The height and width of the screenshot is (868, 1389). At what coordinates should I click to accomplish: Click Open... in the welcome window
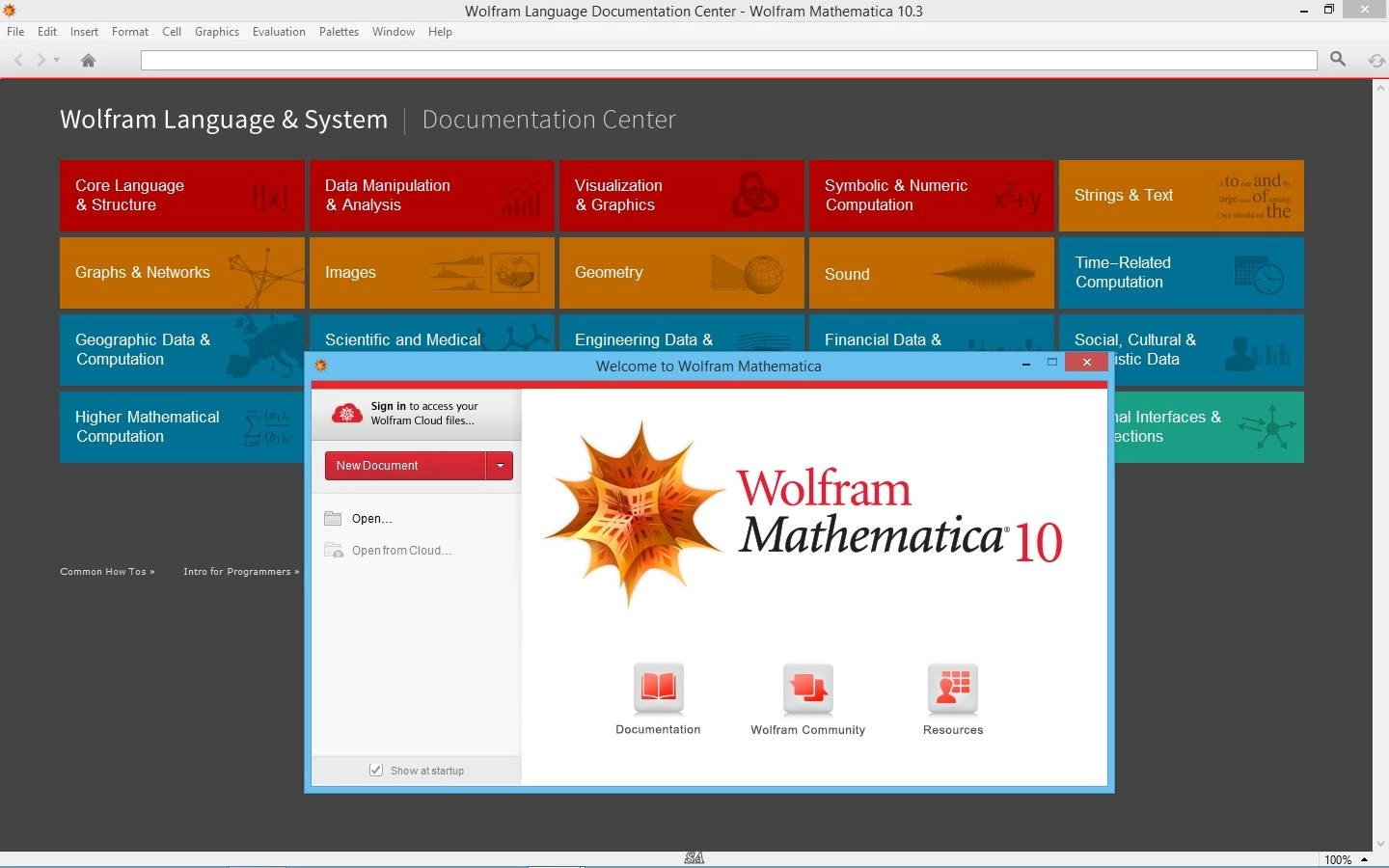point(371,518)
